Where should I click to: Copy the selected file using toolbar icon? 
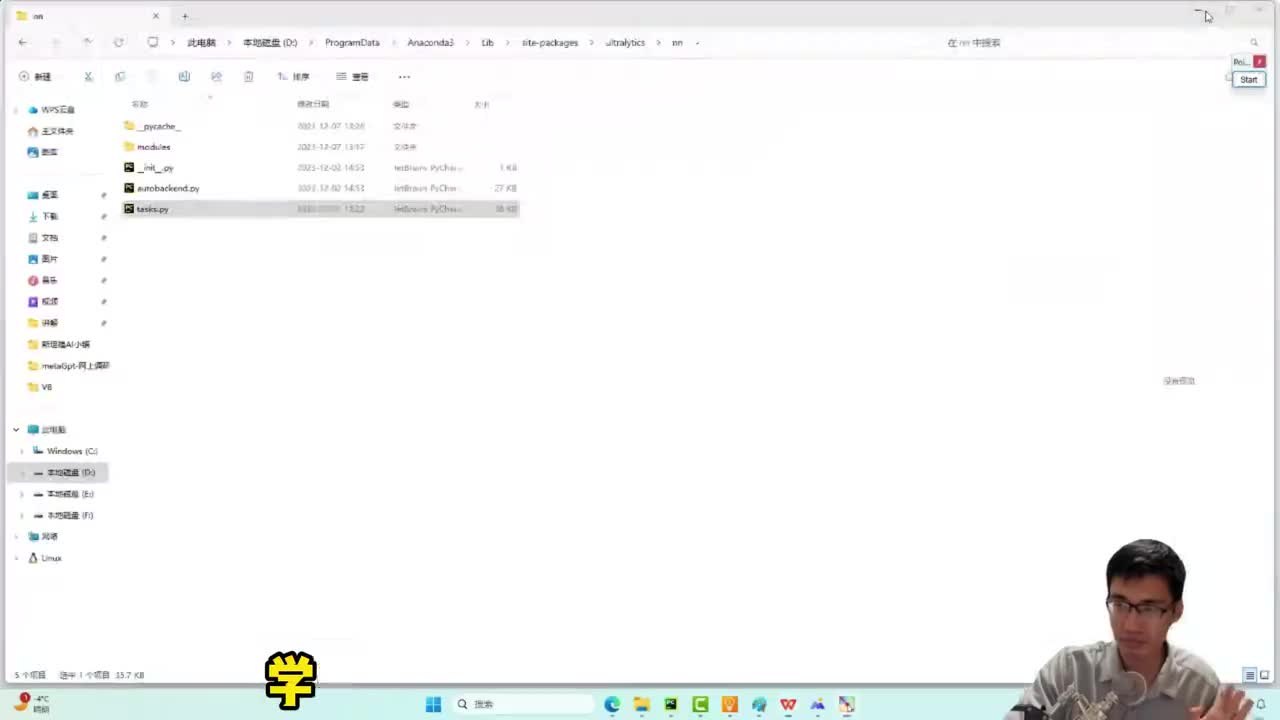pos(120,76)
